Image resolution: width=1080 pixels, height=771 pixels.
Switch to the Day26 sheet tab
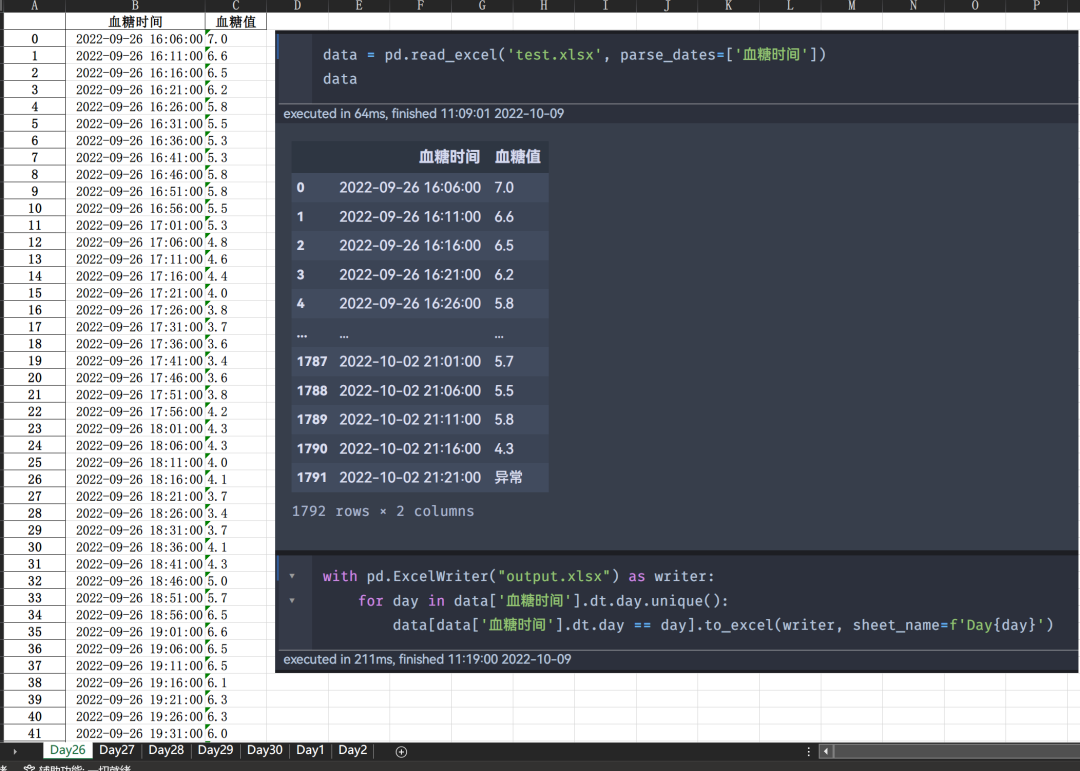68,750
